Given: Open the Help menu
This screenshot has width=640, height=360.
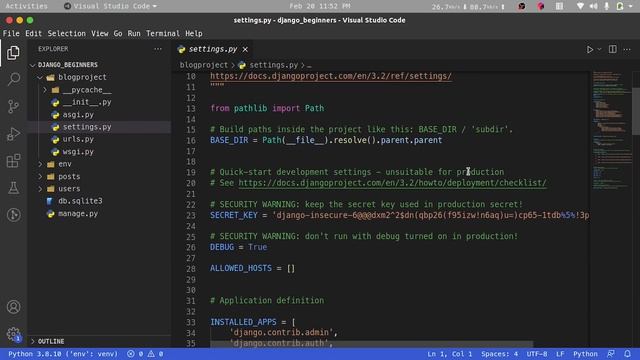Looking at the screenshot, I should tap(194, 33).
